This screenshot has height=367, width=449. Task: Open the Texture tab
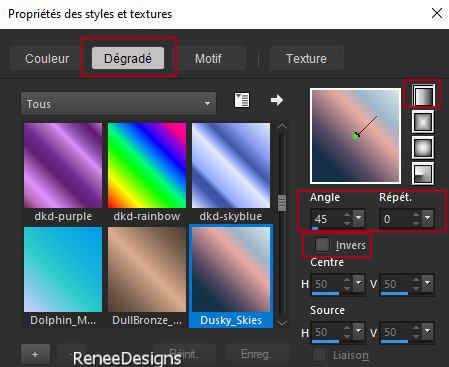(306, 59)
